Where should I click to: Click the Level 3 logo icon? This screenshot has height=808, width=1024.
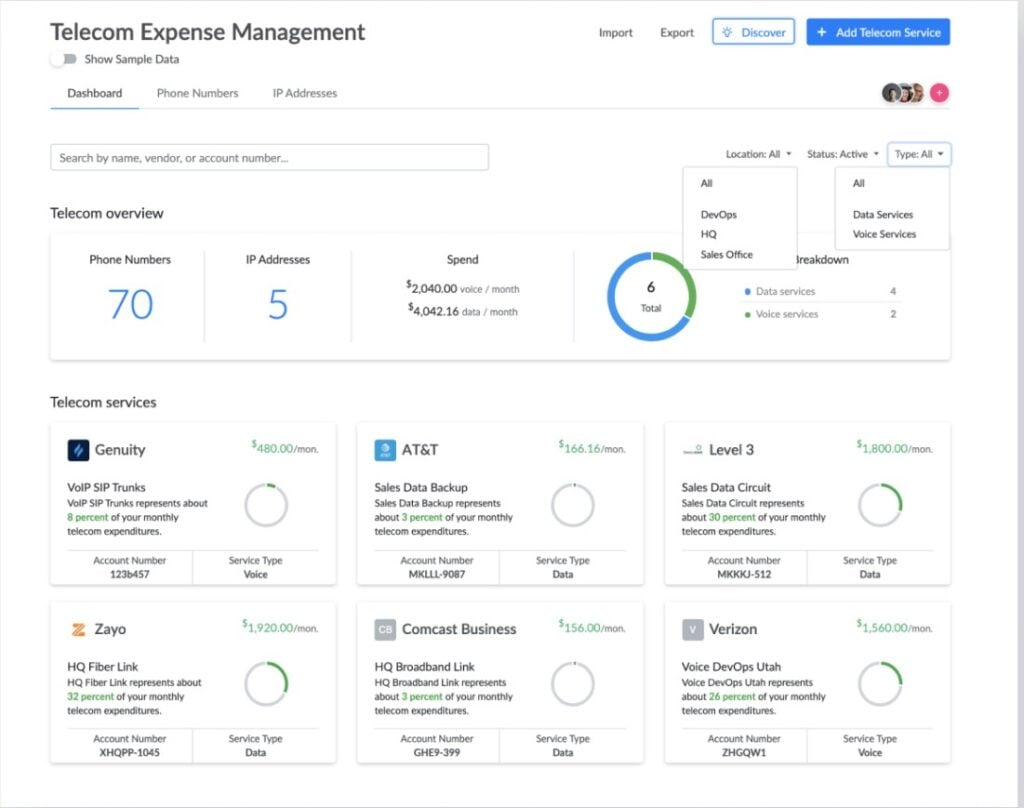pos(692,450)
